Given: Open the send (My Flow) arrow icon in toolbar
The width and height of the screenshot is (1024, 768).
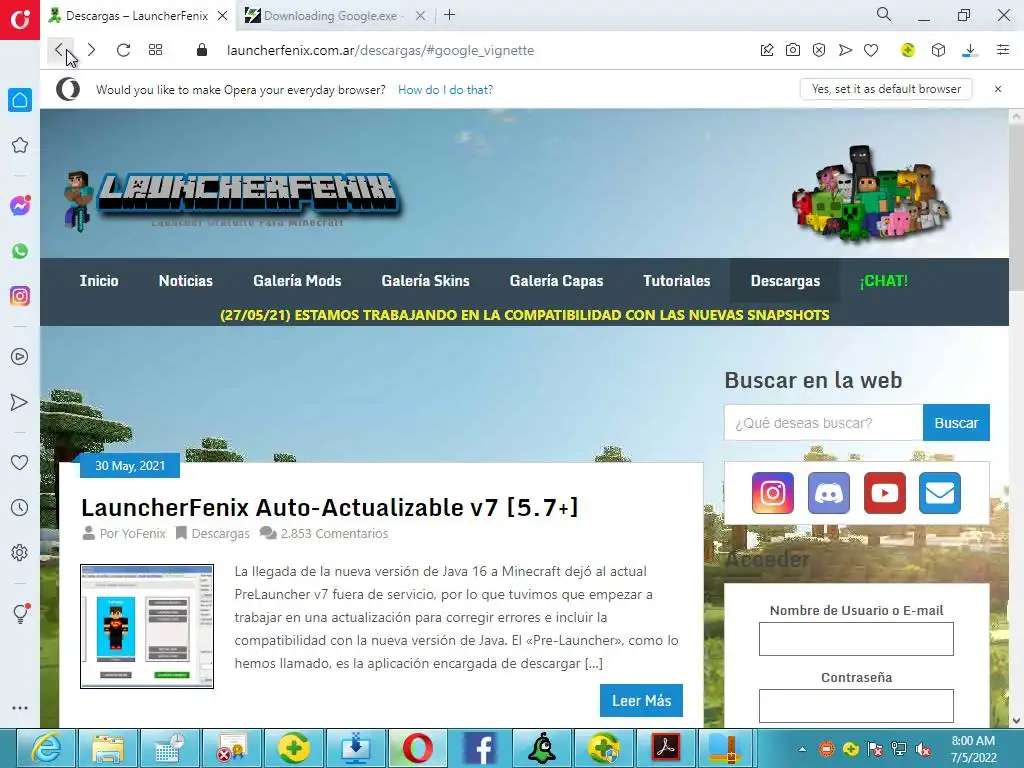Looking at the screenshot, I should point(845,50).
